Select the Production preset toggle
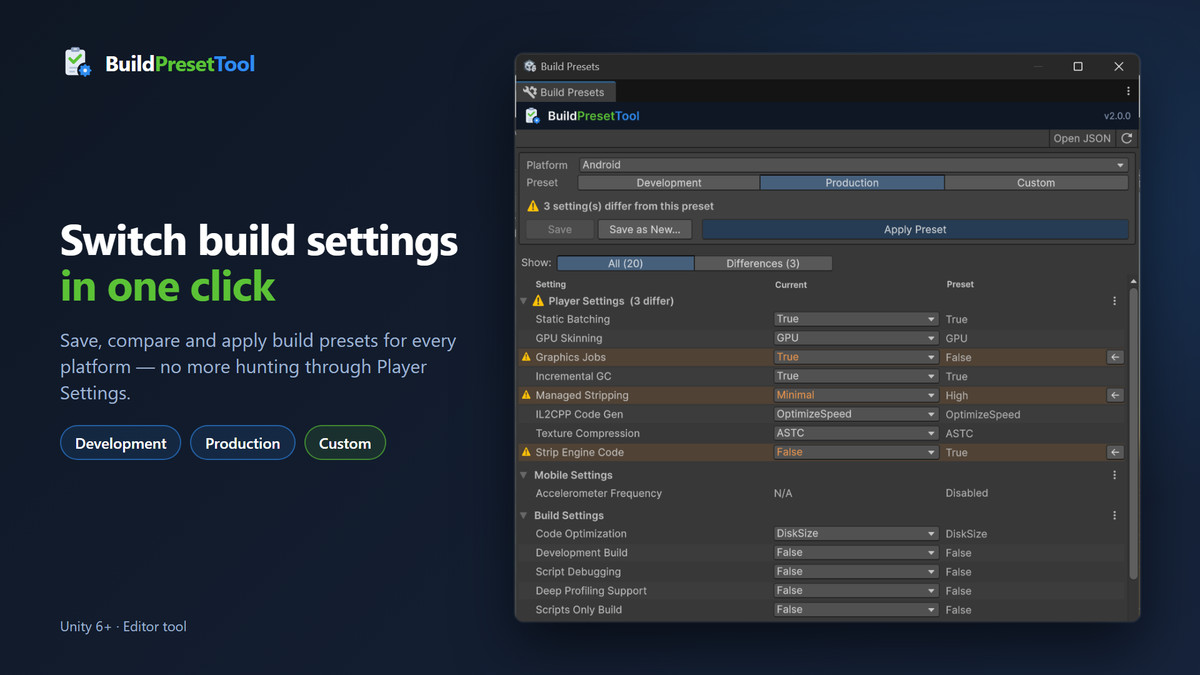 click(x=852, y=183)
